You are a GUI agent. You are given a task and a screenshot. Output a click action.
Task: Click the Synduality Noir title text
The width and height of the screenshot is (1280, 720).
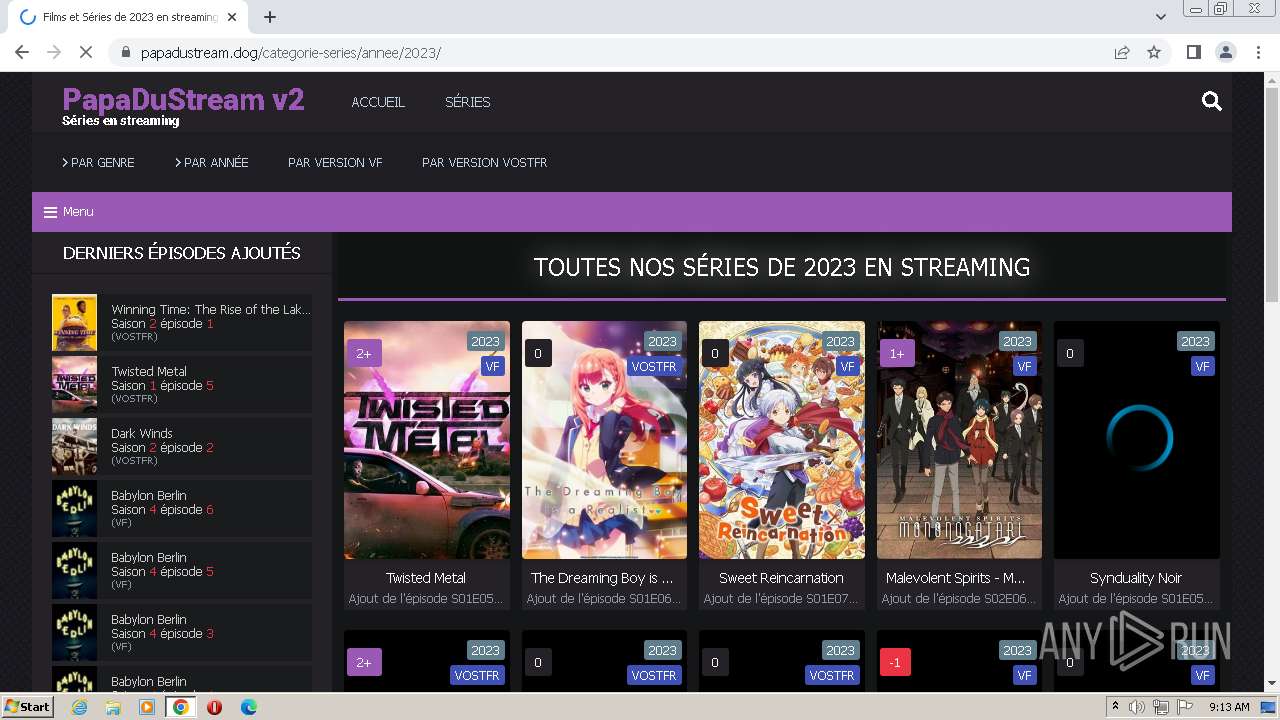(1136, 578)
